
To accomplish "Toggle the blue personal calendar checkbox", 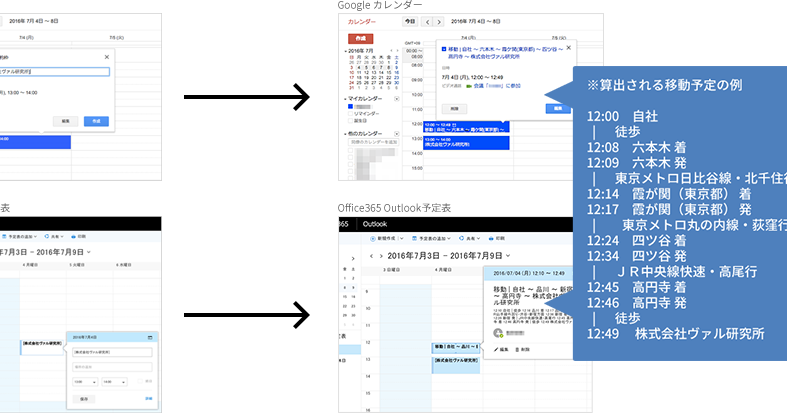I will [x=350, y=106].
